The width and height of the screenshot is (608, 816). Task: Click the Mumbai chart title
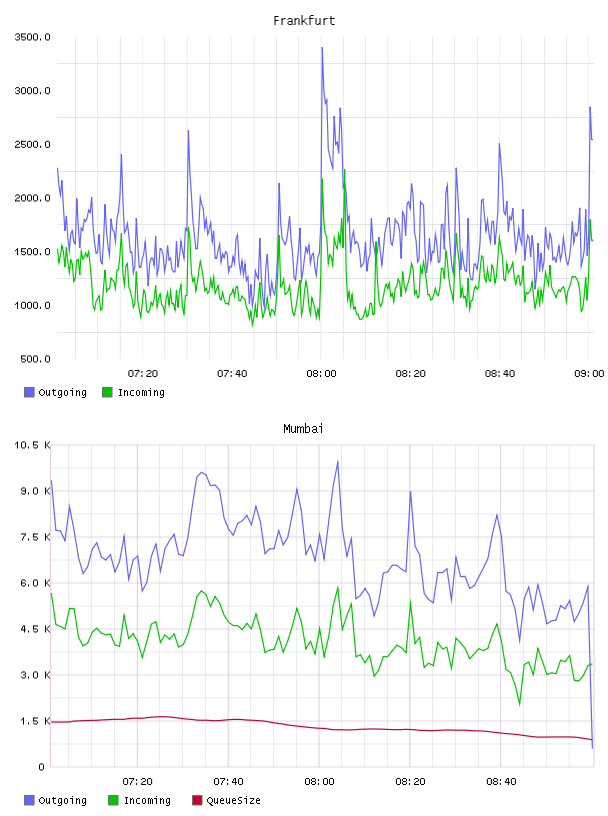click(303, 429)
